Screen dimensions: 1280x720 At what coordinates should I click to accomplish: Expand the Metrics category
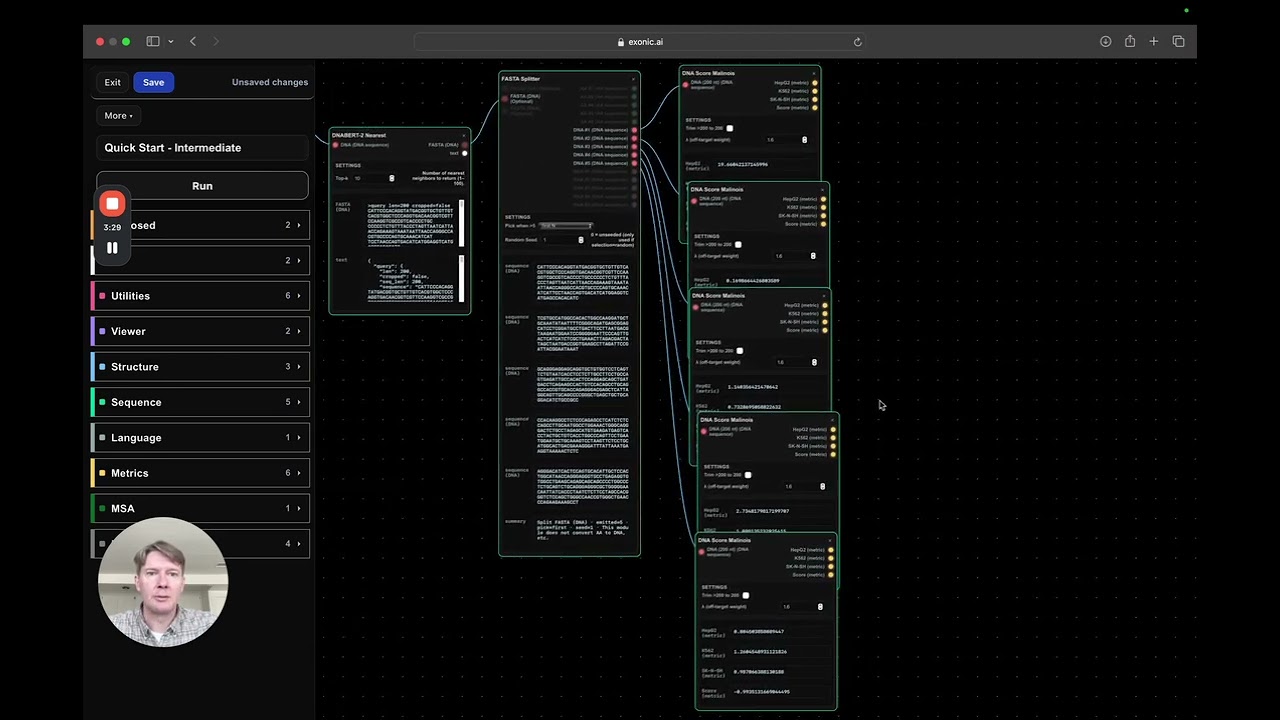pyautogui.click(x=200, y=473)
